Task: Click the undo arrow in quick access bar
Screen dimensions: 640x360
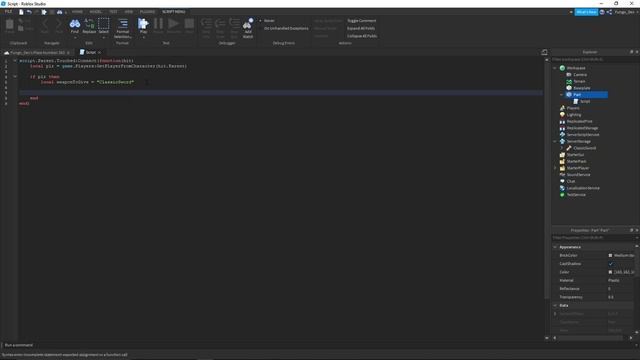Action: point(29,12)
